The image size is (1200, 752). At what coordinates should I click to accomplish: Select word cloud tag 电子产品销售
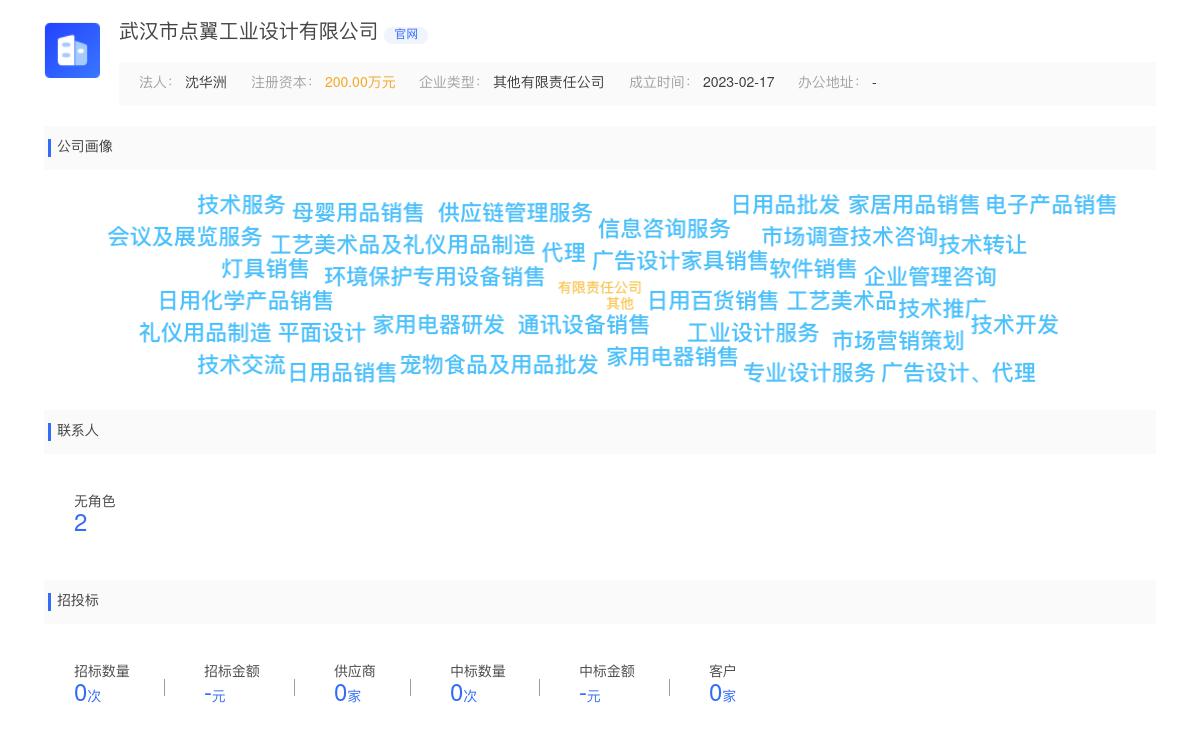[x=1051, y=205]
